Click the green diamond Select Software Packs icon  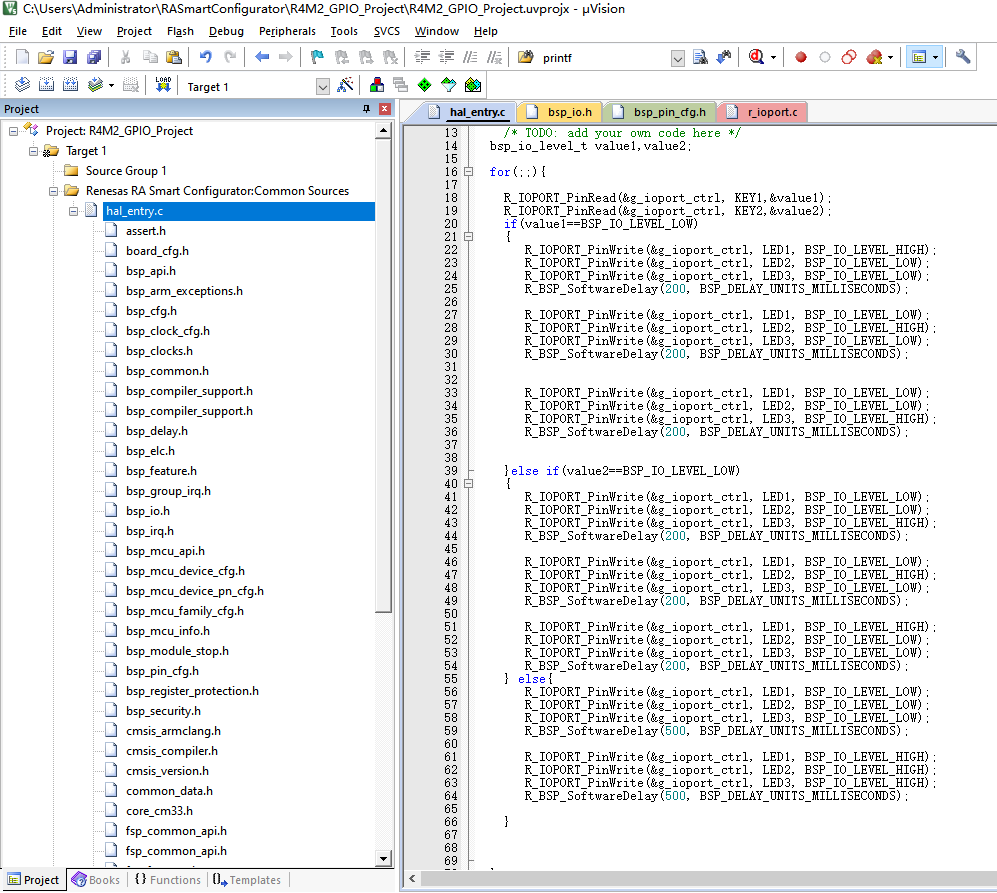(x=425, y=85)
